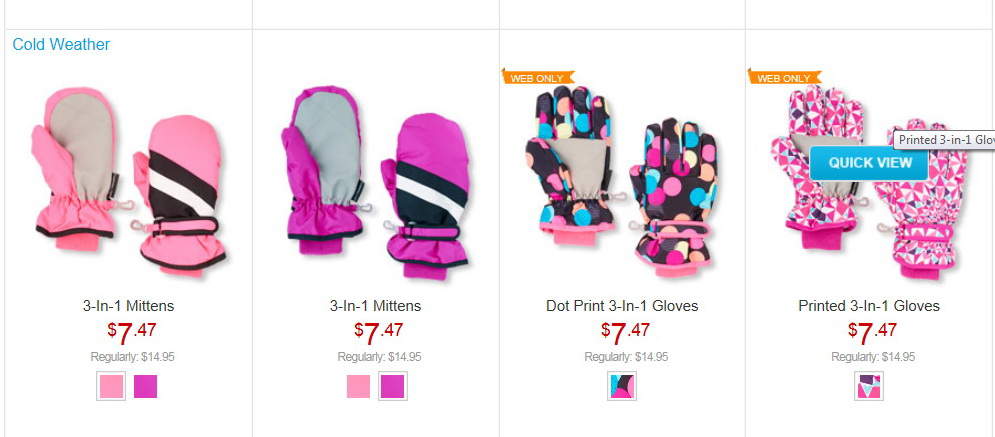
Task: Select light pink swatch under first 3-In-1 Mittens
Action: pyautogui.click(x=111, y=386)
